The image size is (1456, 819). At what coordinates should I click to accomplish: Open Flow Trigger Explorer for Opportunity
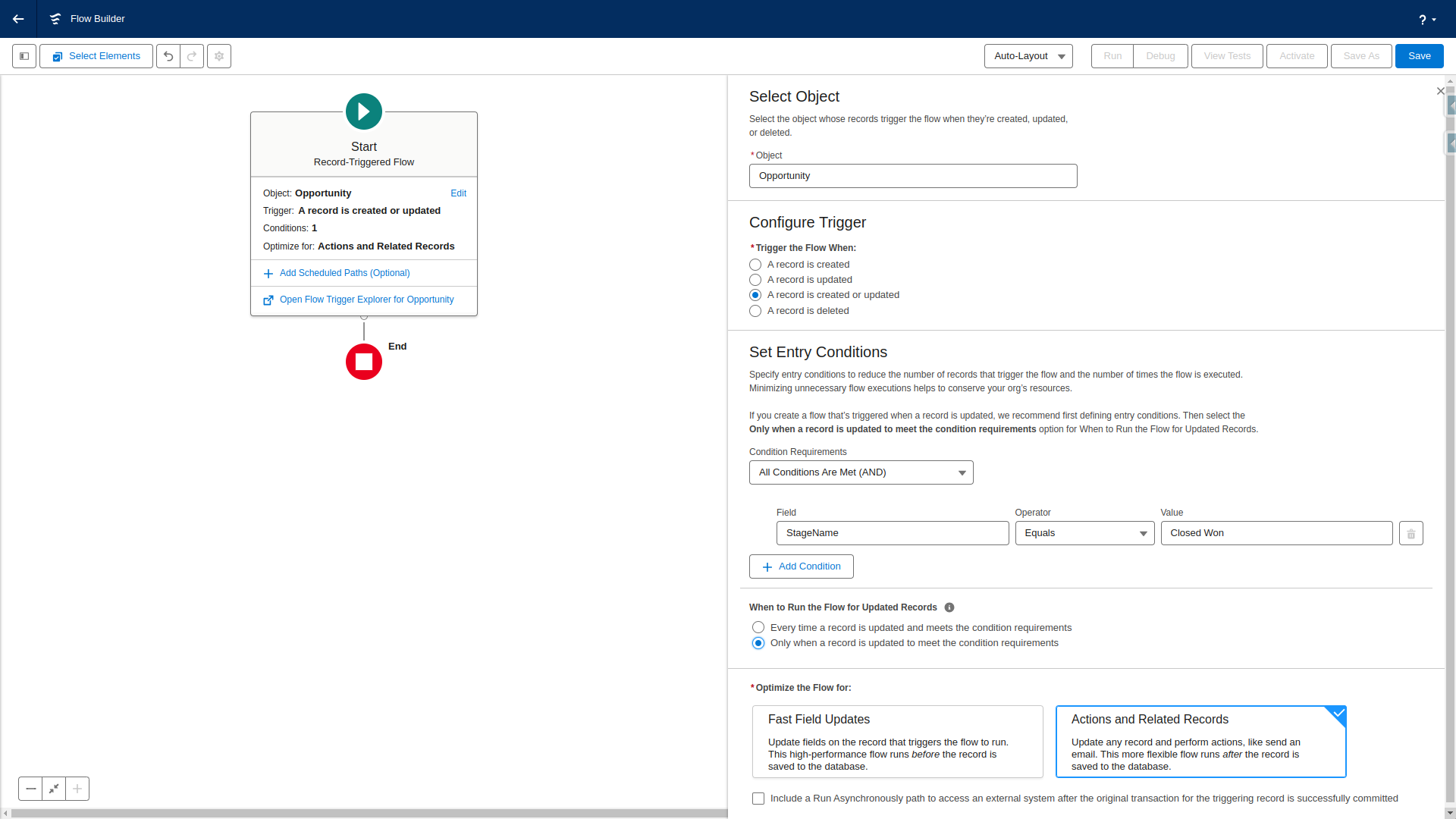click(x=366, y=299)
